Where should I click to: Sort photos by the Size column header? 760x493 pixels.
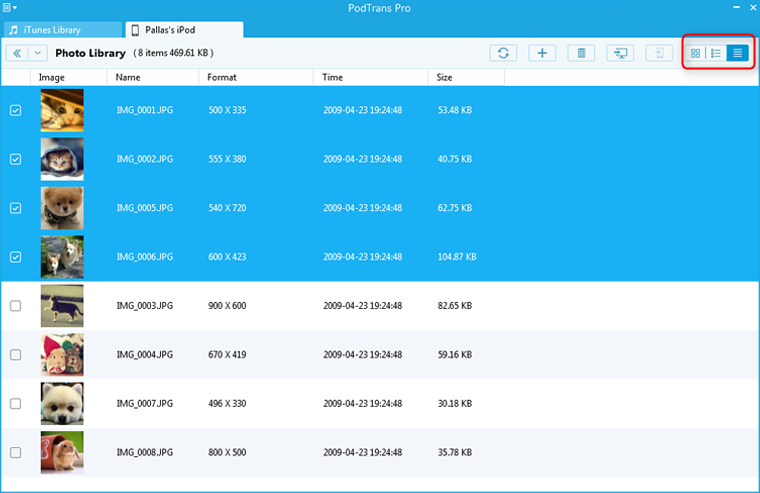coord(445,77)
